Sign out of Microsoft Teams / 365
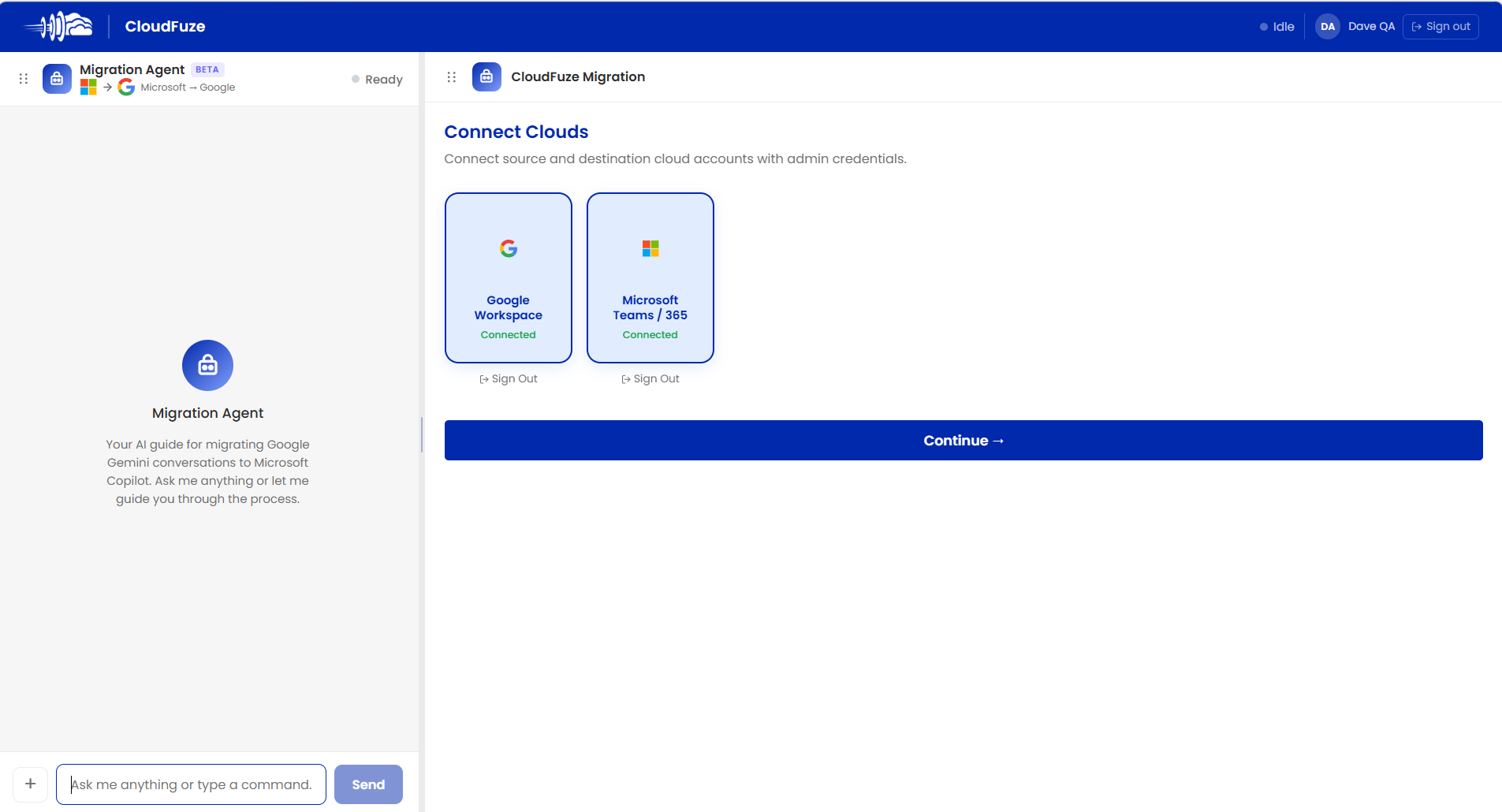Image resolution: width=1502 pixels, height=812 pixels. click(650, 379)
